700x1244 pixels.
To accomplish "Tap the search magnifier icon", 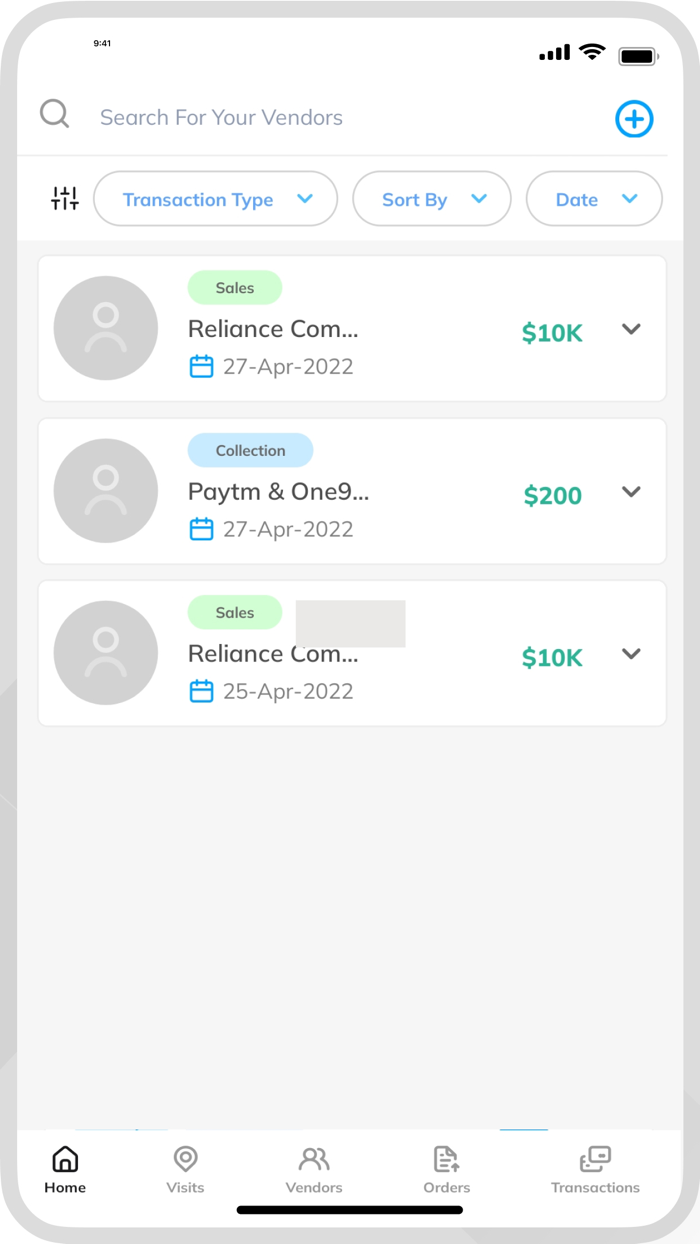I will click(55, 114).
